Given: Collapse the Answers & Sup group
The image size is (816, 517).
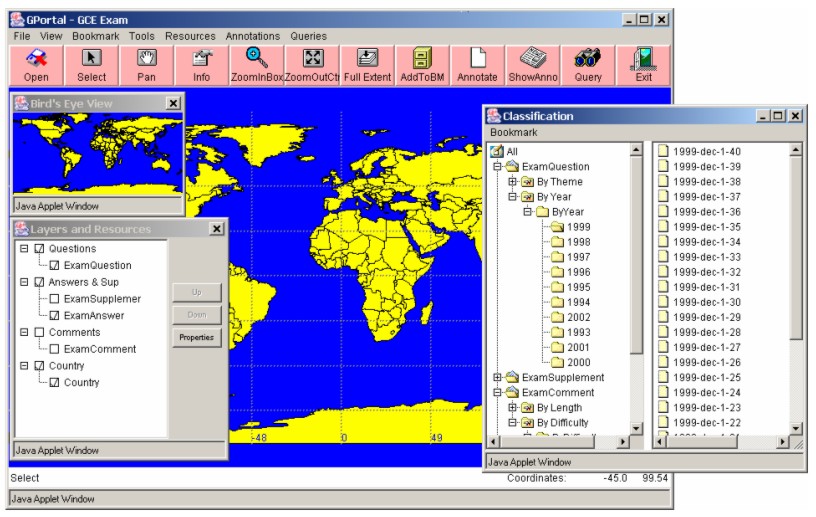Looking at the screenshot, I should pos(24,282).
